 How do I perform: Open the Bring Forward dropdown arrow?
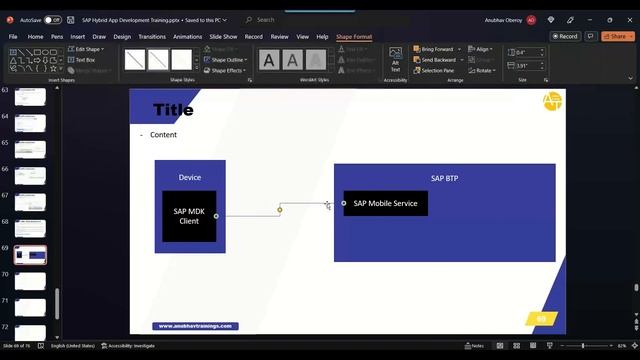point(459,49)
